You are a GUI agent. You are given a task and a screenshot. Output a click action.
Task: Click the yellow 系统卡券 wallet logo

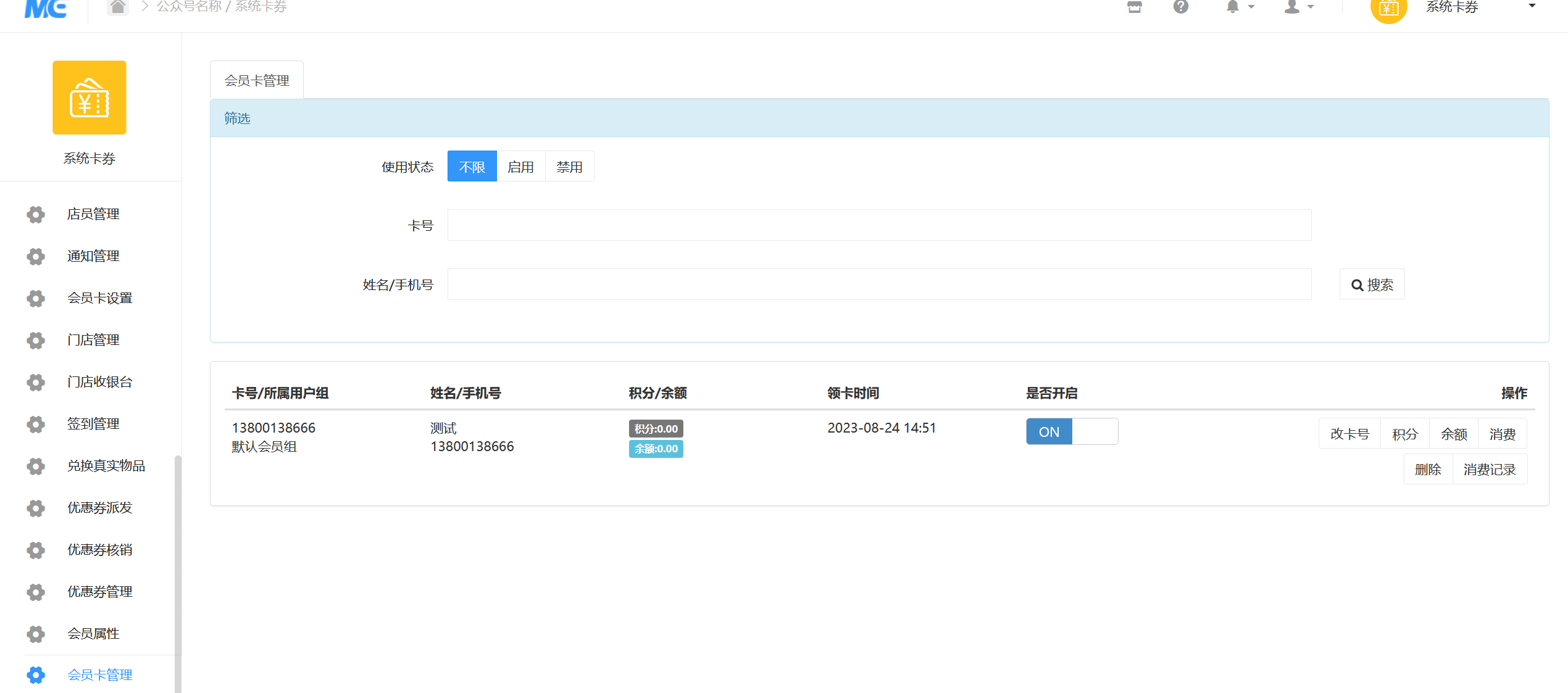90,98
